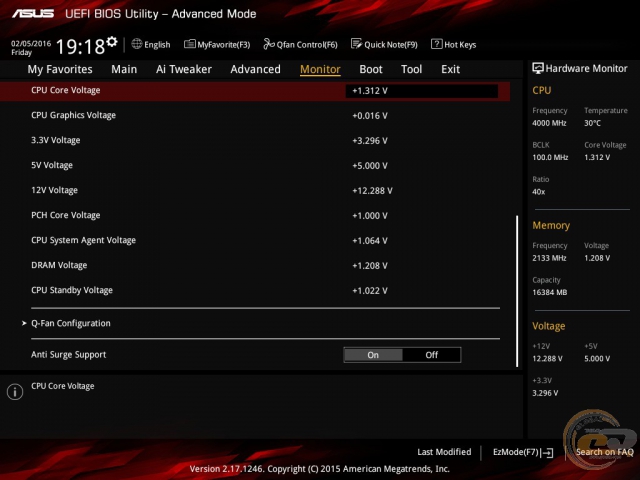This screenshot has width=640, height=480.
Task: Click the 19:18 clock display
Action: point(80,47)
